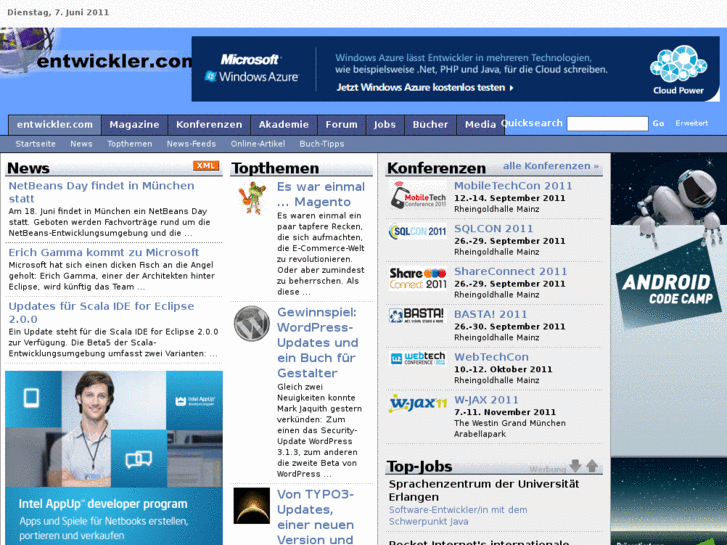
Task: Click the Go search button
Action: click(x=658, y=123)
